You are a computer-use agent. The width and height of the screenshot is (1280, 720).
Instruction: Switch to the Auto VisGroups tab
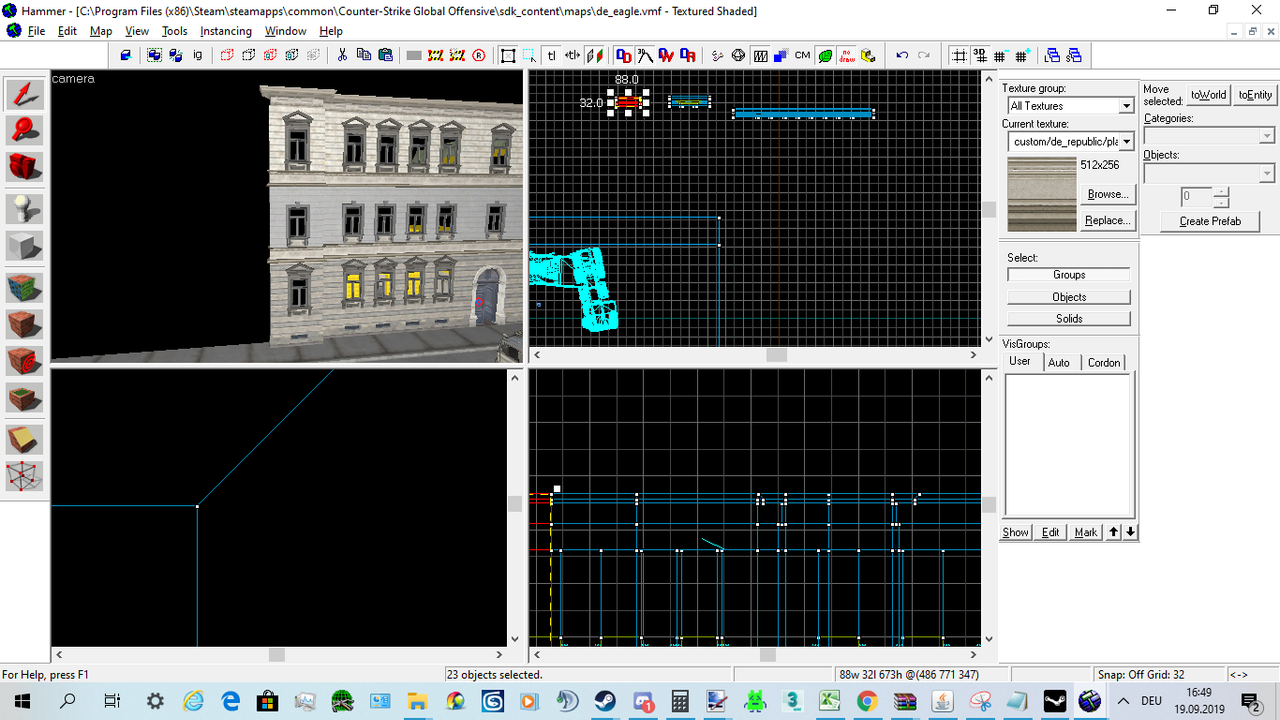1059,363
